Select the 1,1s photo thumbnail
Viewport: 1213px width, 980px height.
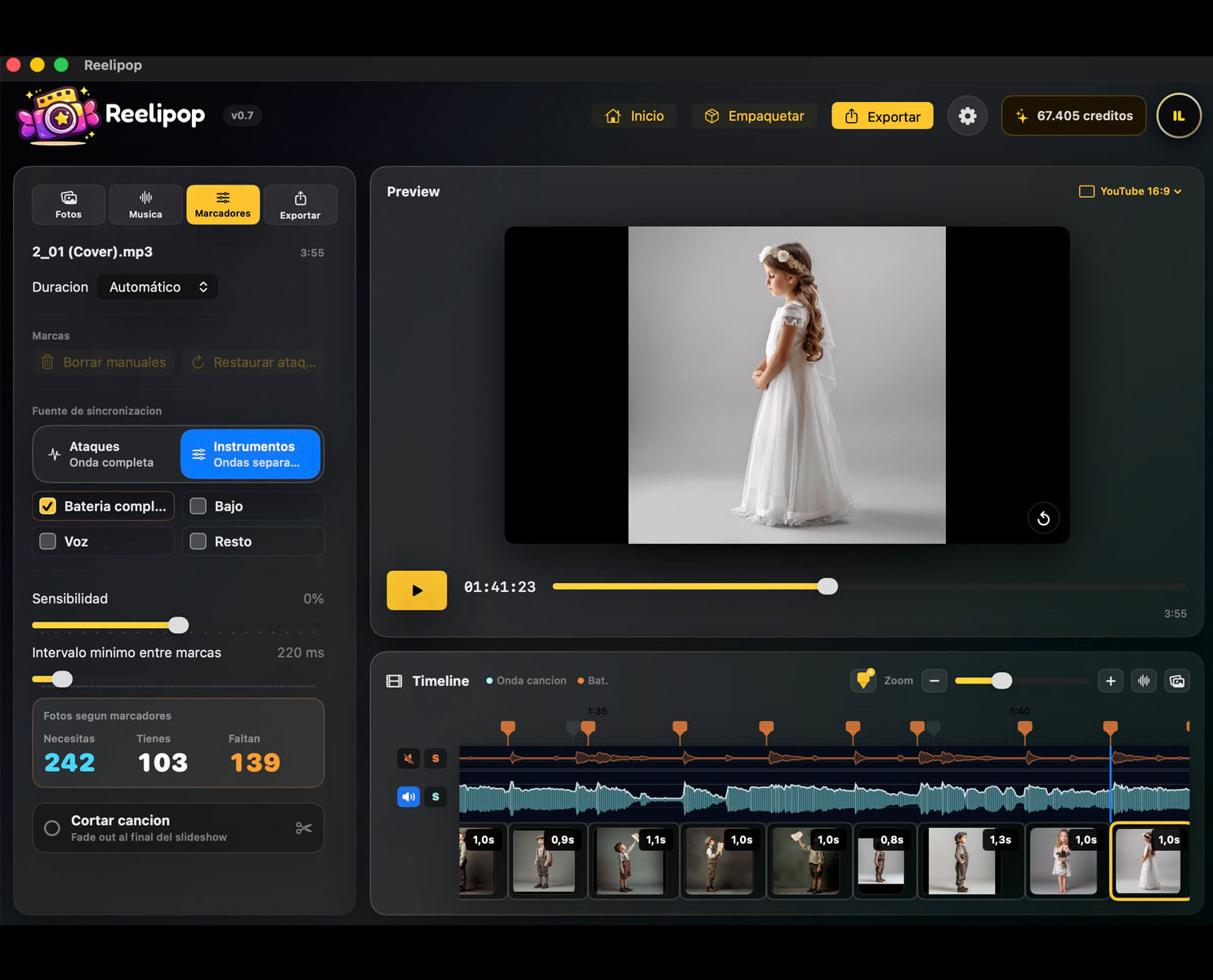pyautogui.click(x=634, y=861)
